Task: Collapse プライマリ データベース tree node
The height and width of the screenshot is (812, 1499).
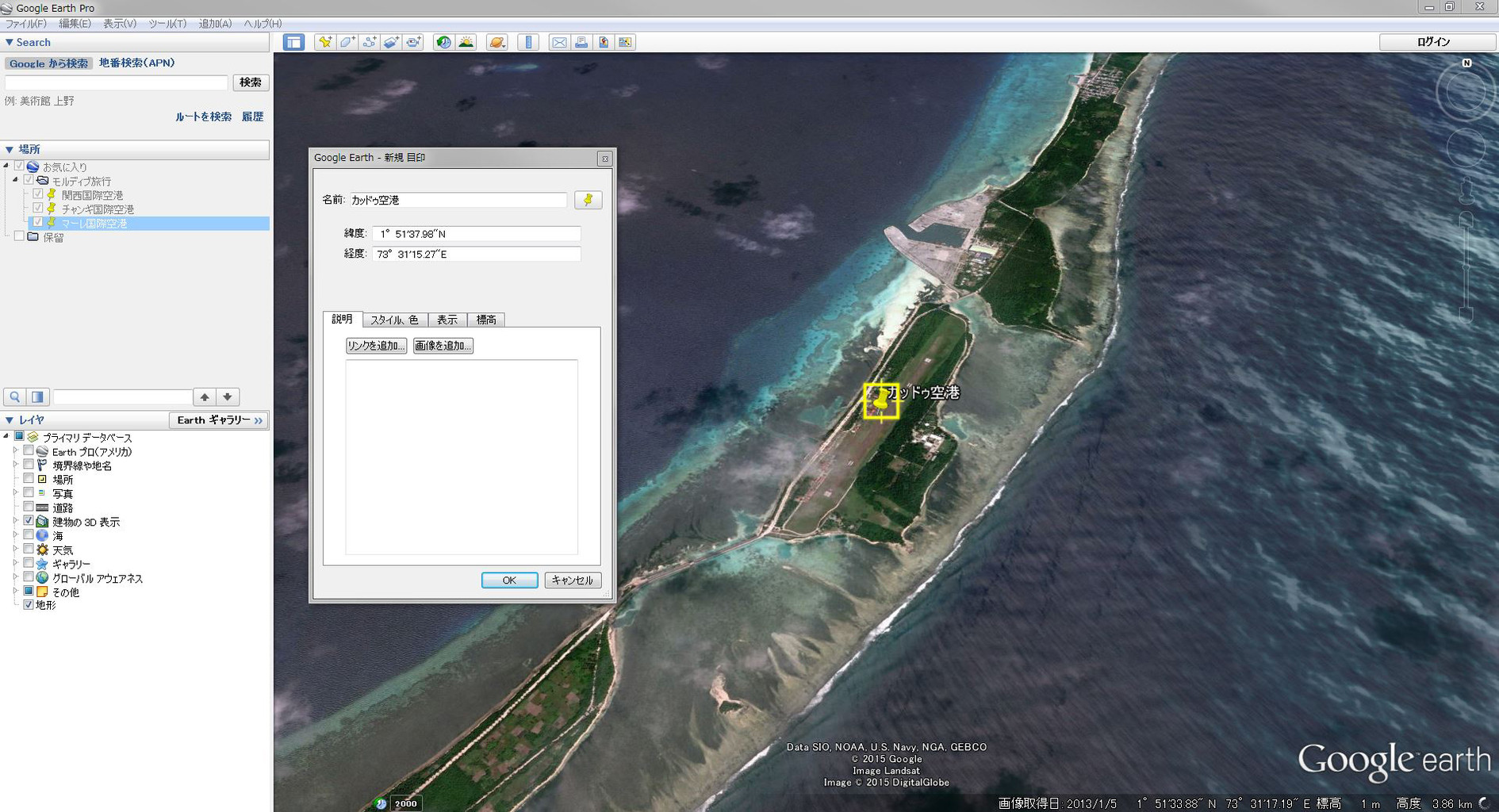Action: [6, 436]
